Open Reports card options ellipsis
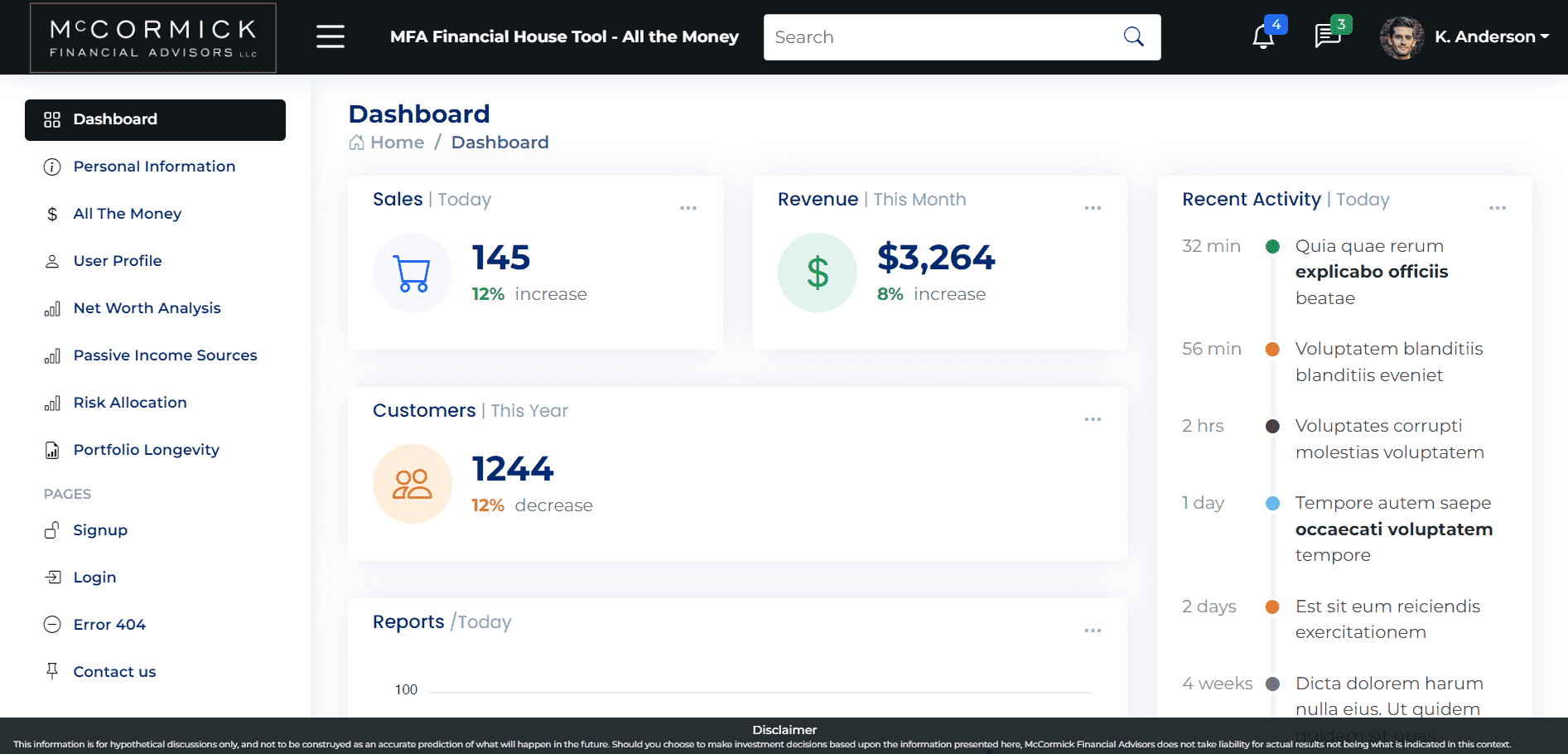The height and width of the screenshot is (754, 1568). 1093,631
